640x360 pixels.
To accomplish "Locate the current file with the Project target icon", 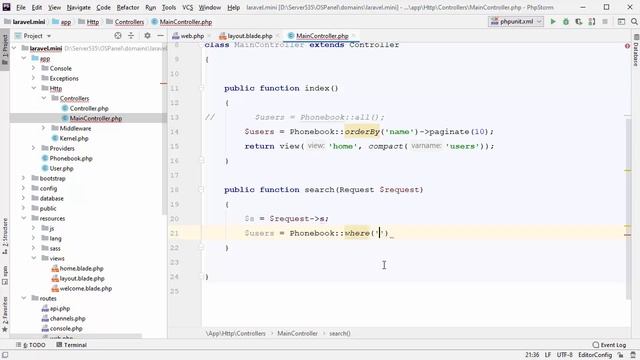I will [118, 36].
